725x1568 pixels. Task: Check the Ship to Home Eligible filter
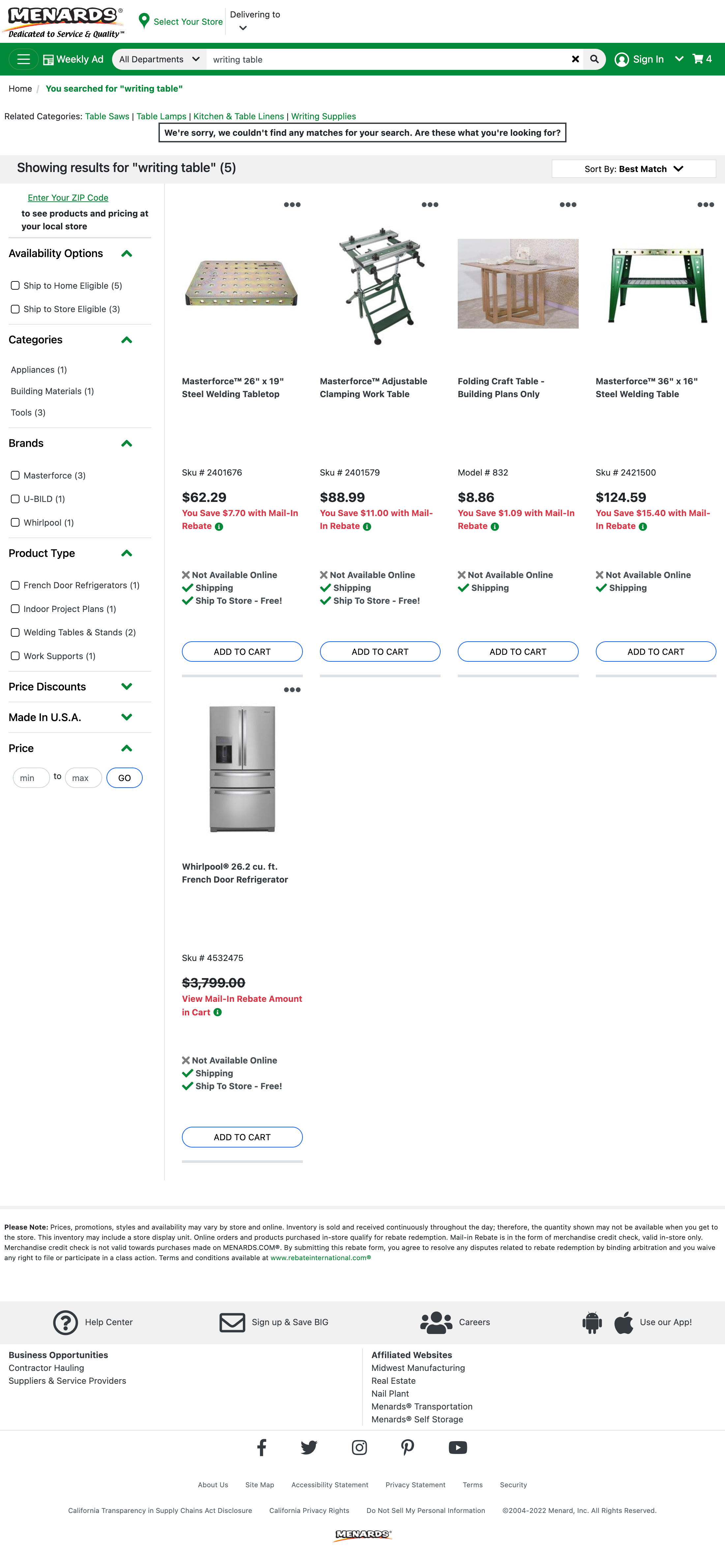[x=15, y=285]
